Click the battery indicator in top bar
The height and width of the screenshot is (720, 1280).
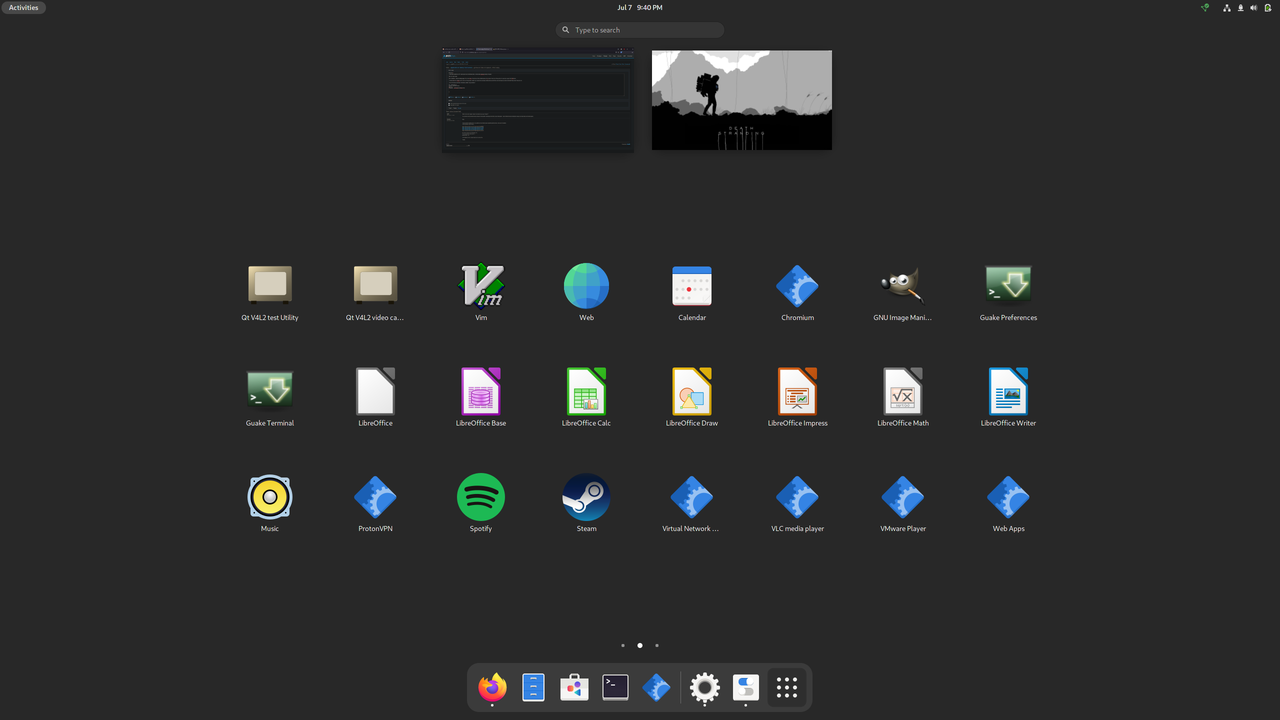point(1268,7)
